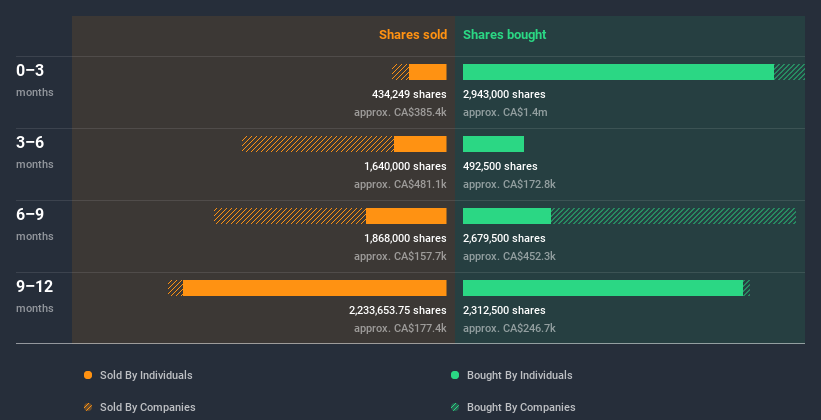Click the hatched Sold By Companies legend icon
Image resolution: width=821 pixels, height=420 pixels.
pyautogui.click(x=88, y=407)
